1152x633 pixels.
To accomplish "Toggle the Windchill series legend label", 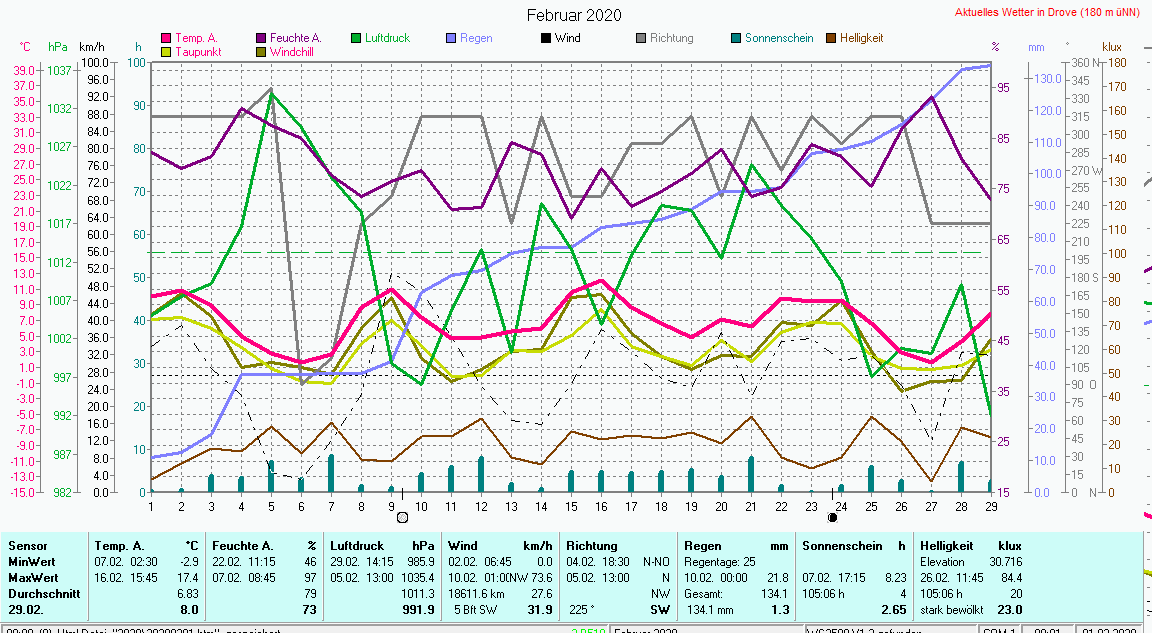I will tap(292, 51).
